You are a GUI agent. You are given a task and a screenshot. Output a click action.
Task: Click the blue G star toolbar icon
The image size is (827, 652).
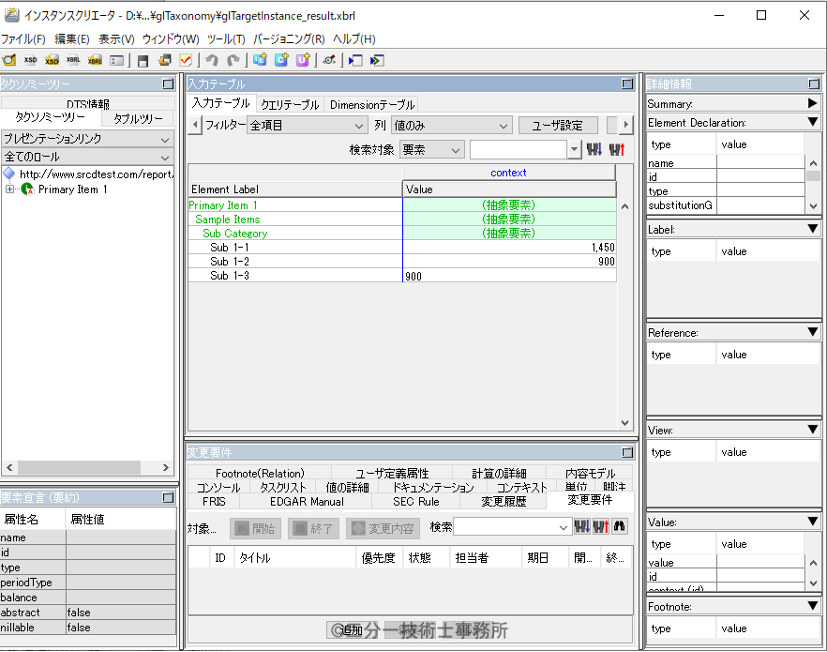(x=259, y=60)
